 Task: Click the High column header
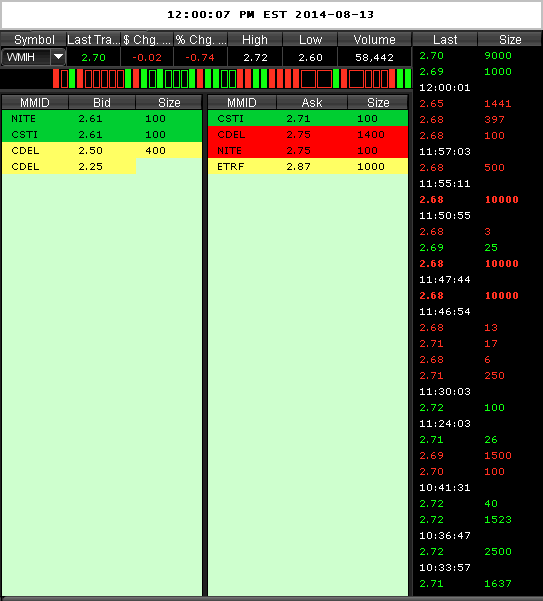(255, 39)
